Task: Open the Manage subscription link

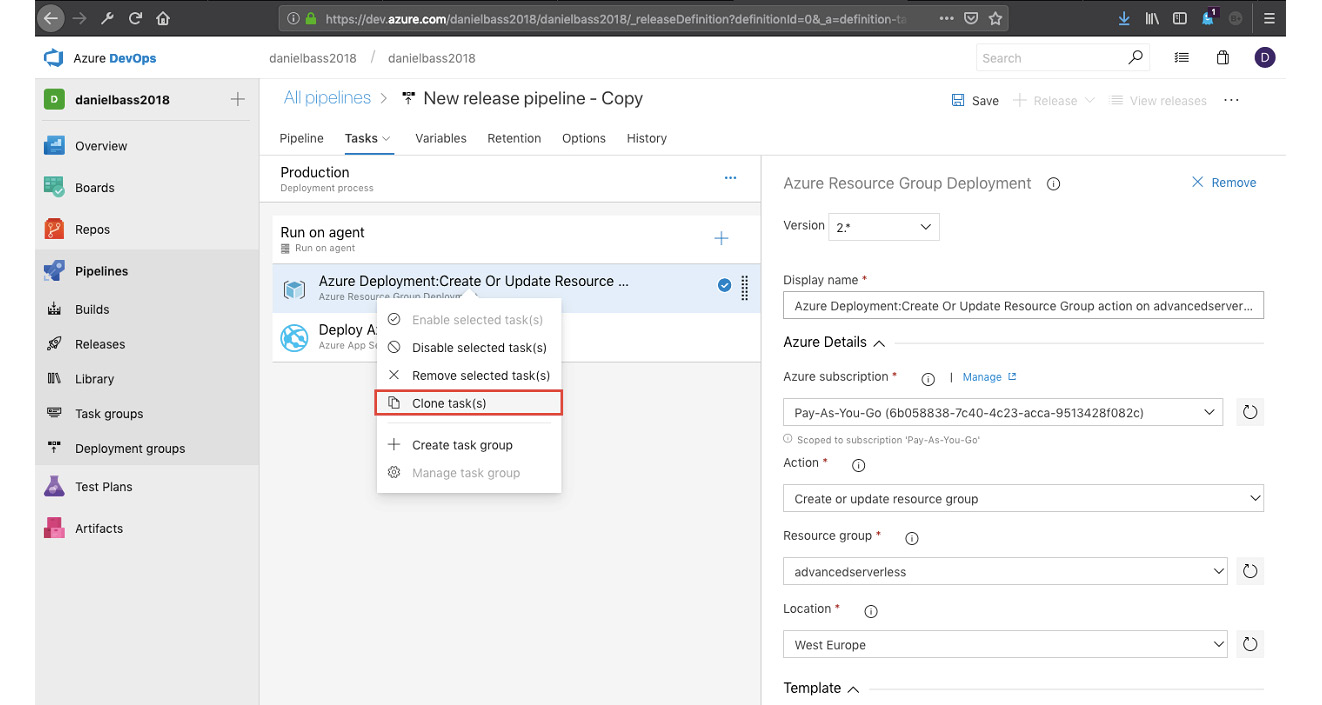Action: pos(989,377)
